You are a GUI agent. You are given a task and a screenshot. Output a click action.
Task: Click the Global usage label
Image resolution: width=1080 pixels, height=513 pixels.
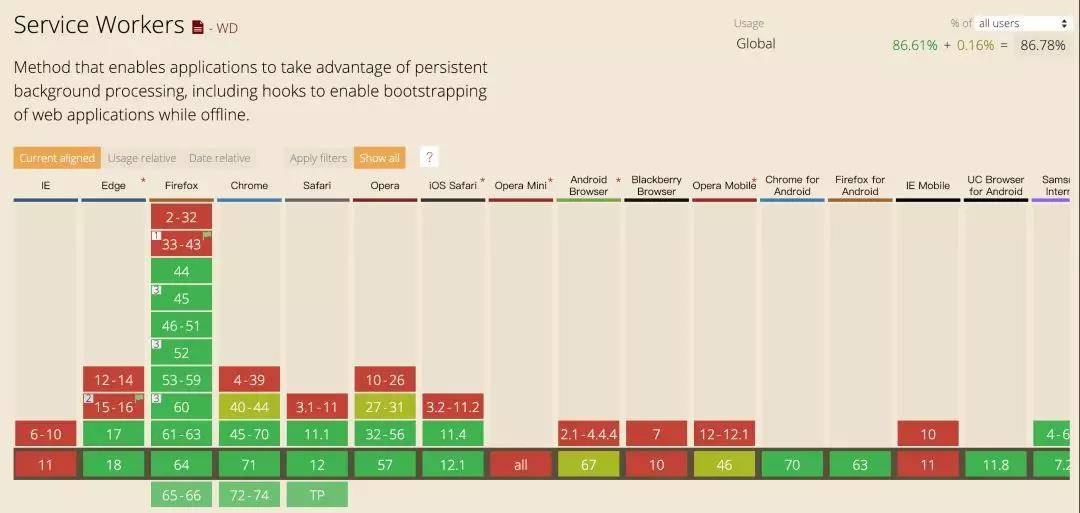[x=756, y=43]
